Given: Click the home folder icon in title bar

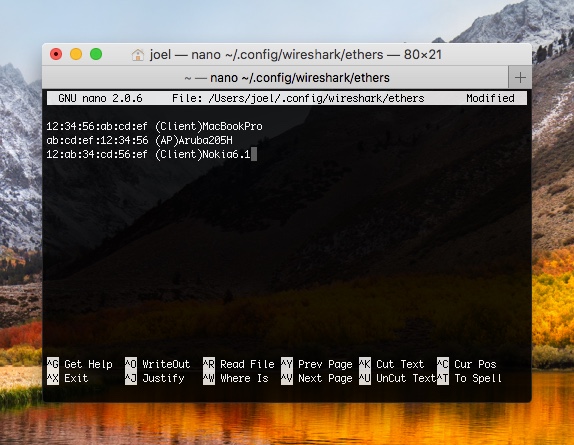Looking at the screenshot, I should (138, 55).
